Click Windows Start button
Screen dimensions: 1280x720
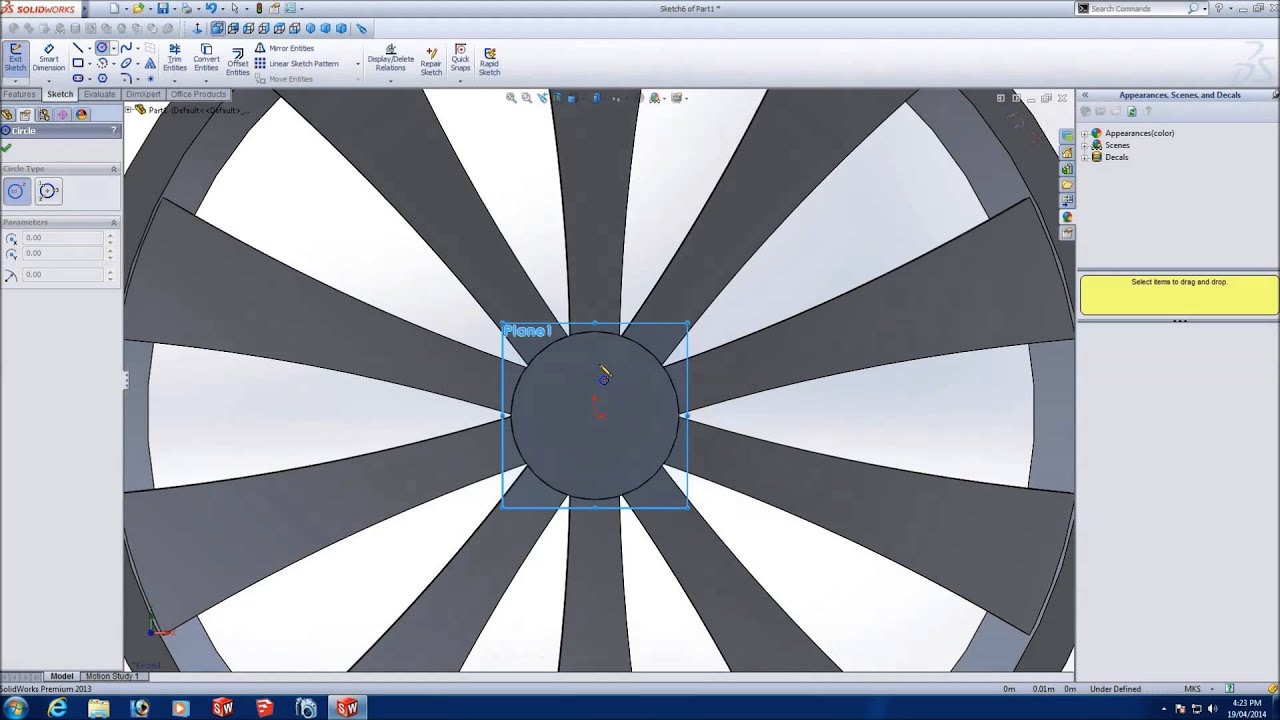click(16, 708)
